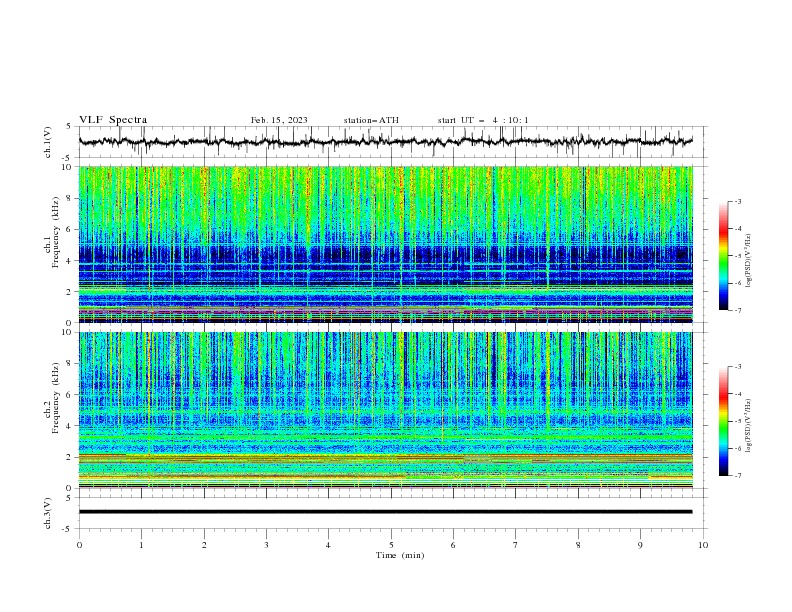Click the 'Time (min)' axis label
The width and height of the screenshot is (792, 612).
pos(400,555)
